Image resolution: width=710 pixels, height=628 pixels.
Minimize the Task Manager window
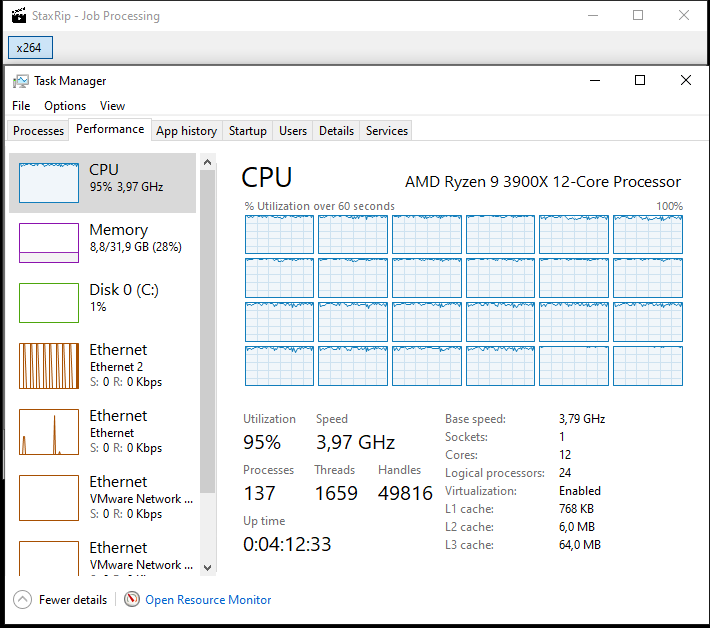[x=595, y=81]
